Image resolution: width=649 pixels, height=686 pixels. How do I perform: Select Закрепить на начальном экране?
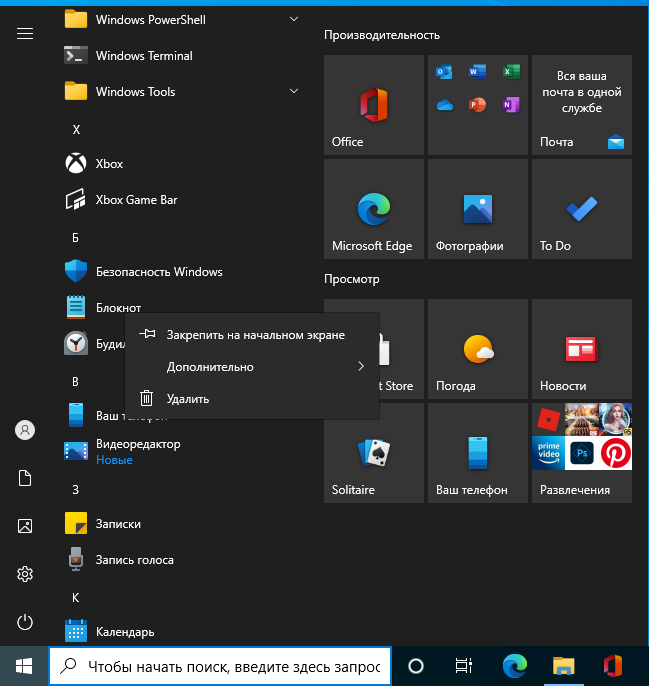(x=252, y=335)
